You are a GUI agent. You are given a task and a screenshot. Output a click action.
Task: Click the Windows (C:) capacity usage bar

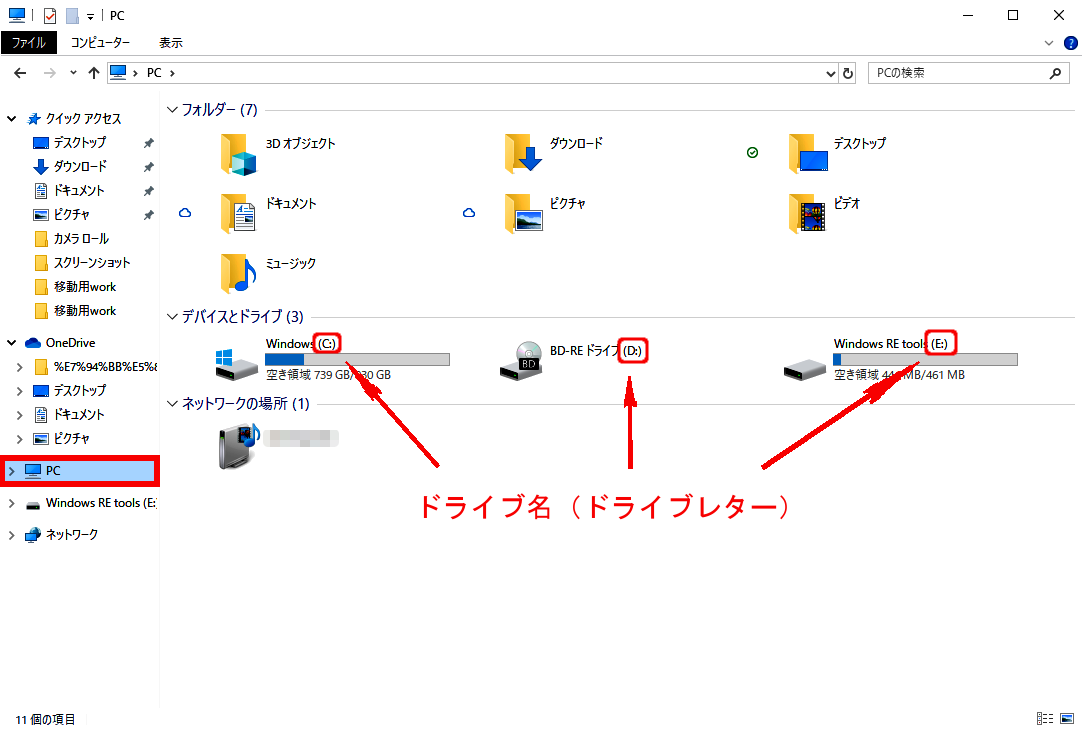pos(357,360)
